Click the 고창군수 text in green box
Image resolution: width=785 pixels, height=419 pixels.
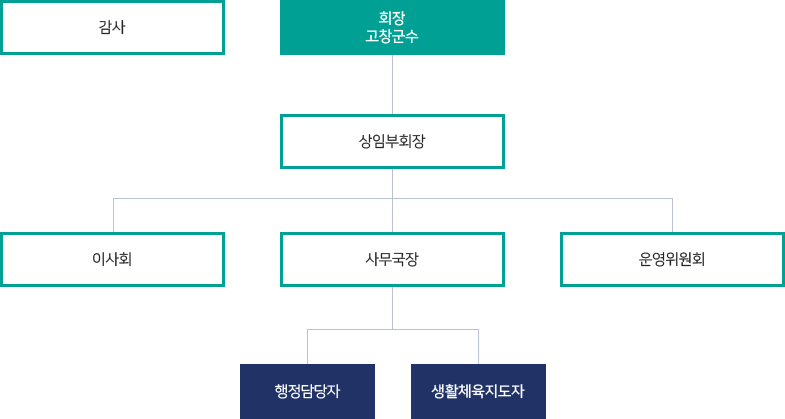392,36
